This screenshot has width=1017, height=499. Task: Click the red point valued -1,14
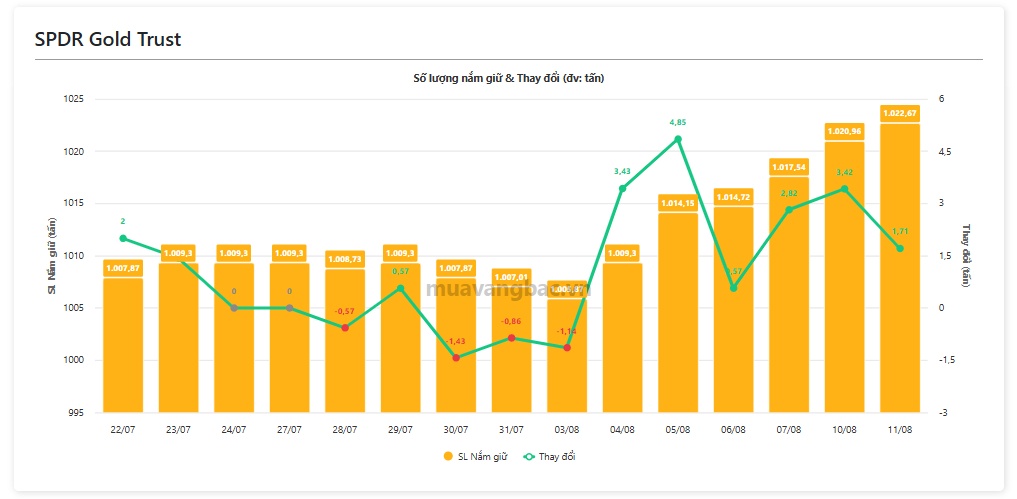coord(567,348)
